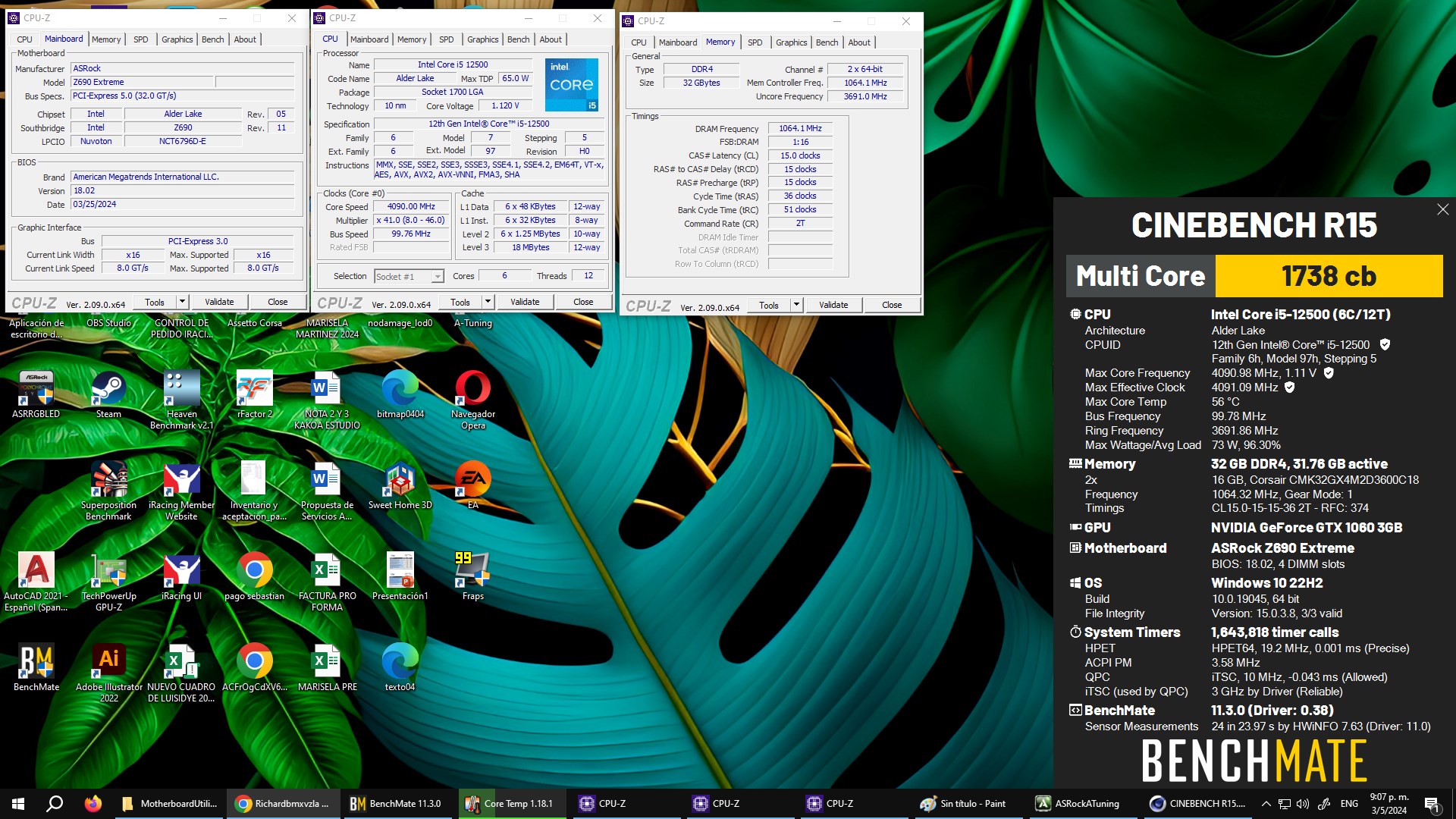This screenshot has width=1456, height=819.
Task: Switch to Core Temp 1.18.1 taskbar item
Action: point(513,804)
